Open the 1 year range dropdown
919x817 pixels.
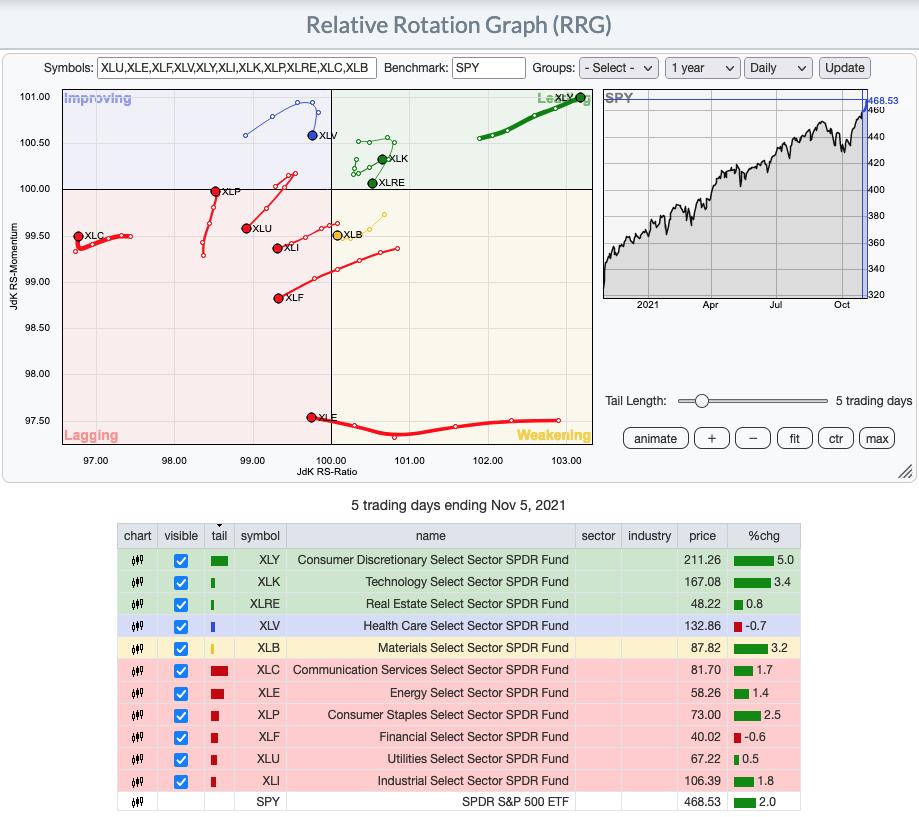click(x=703, y=68)
